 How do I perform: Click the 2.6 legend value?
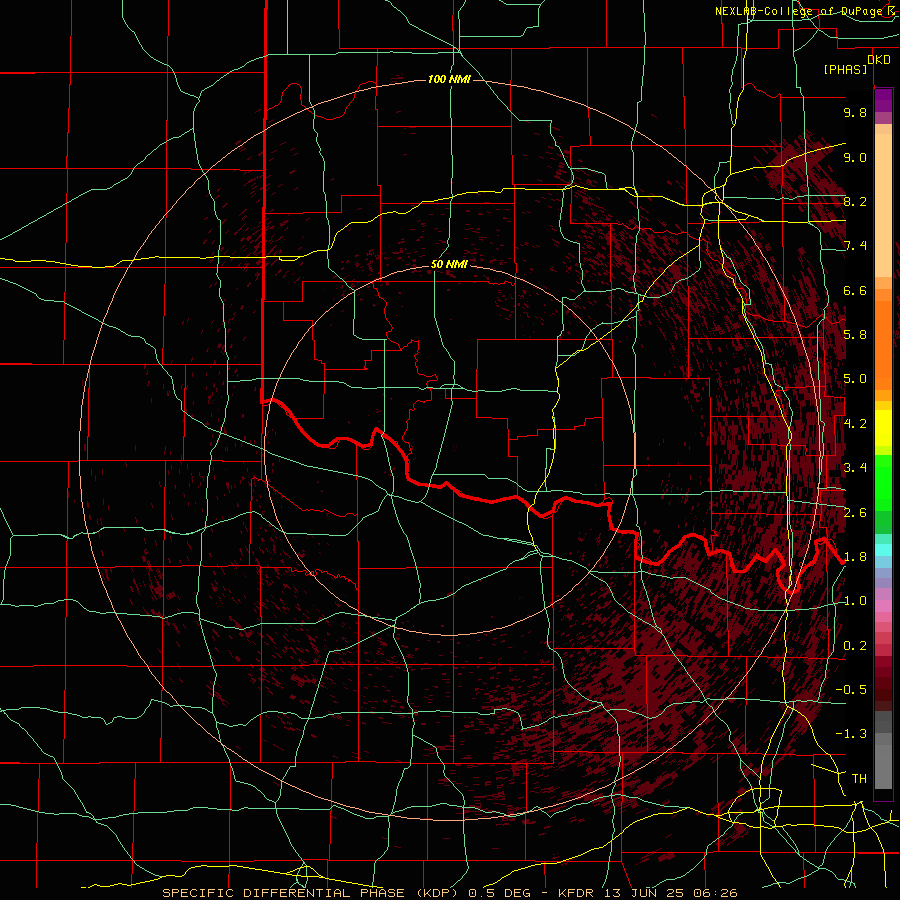point(855,512)
